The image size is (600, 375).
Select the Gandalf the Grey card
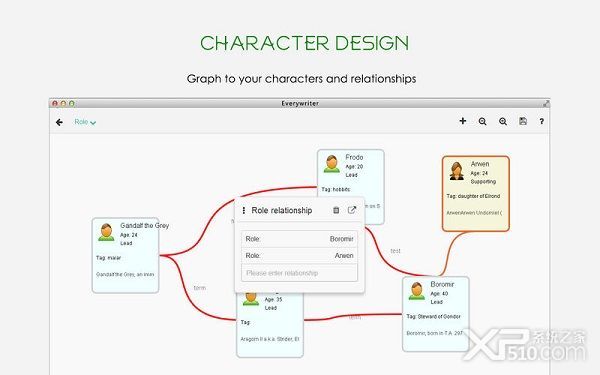point(126,256)
